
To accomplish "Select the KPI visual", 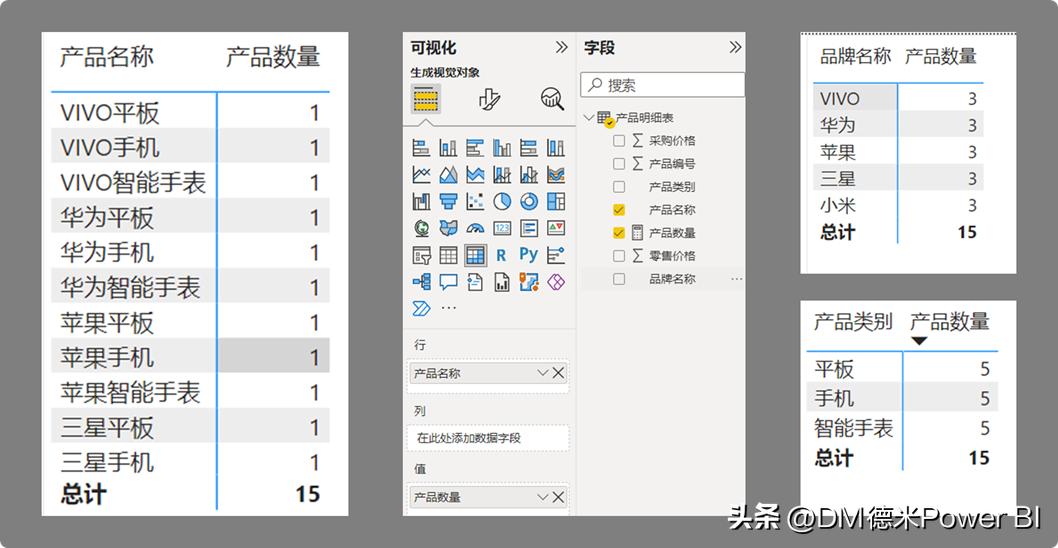I will click(556, 228).
